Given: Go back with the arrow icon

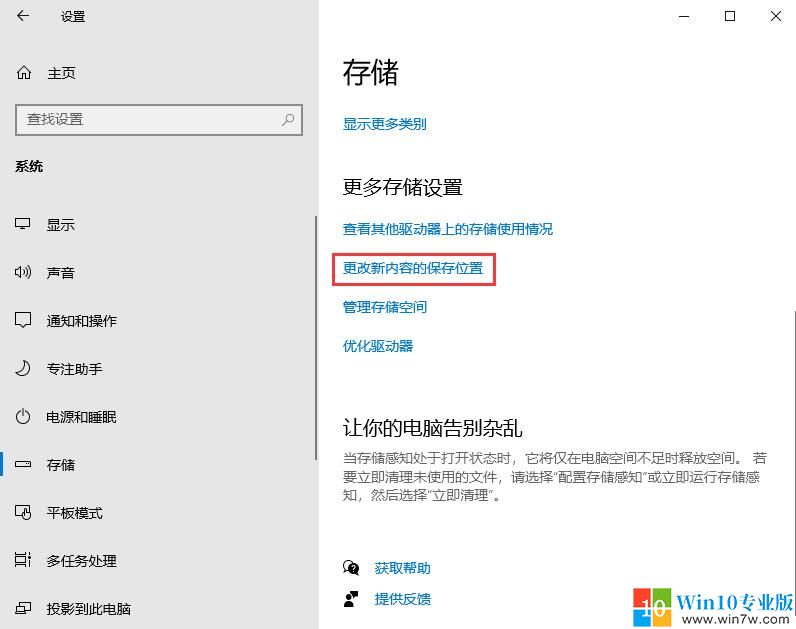Looking at the screenshot, I should click(23, 16).
